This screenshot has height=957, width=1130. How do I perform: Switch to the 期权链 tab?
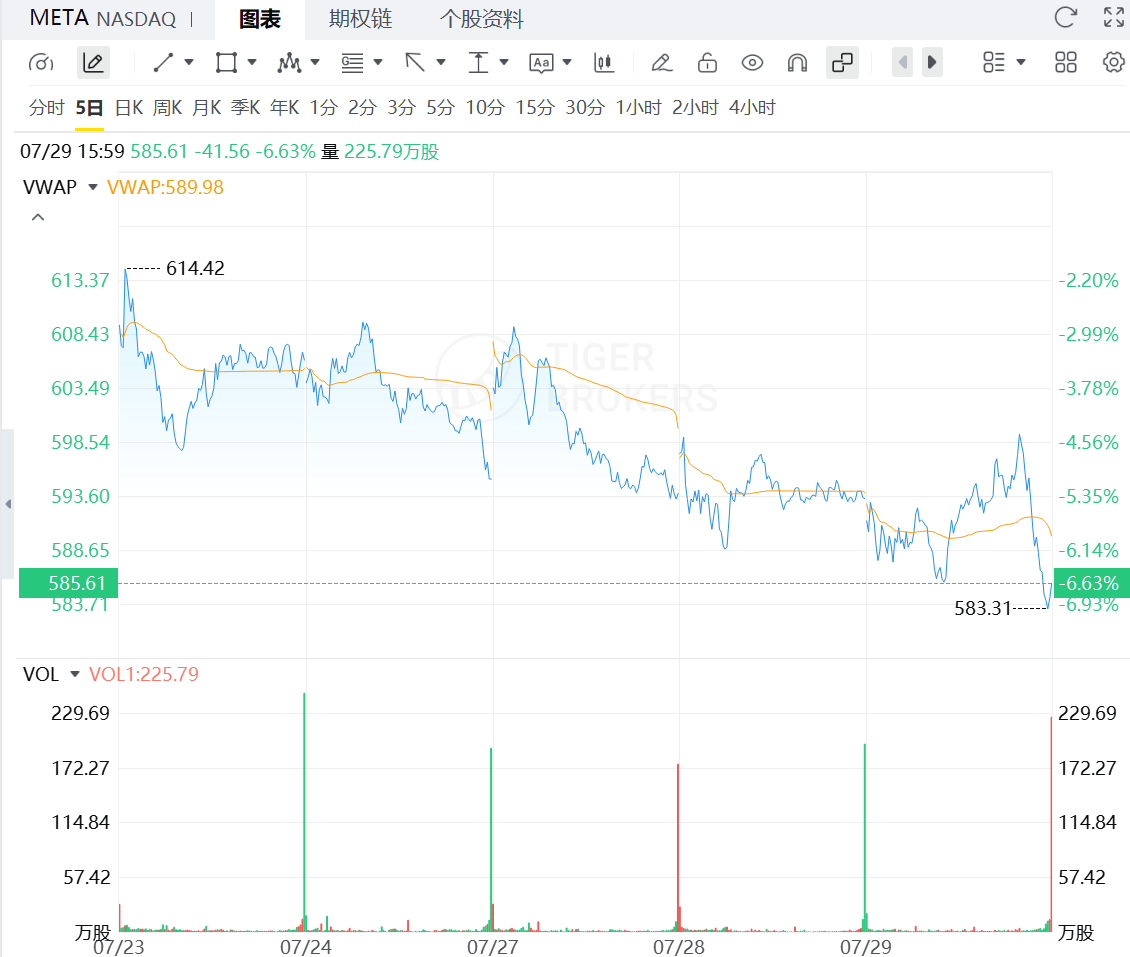(360, 19)
